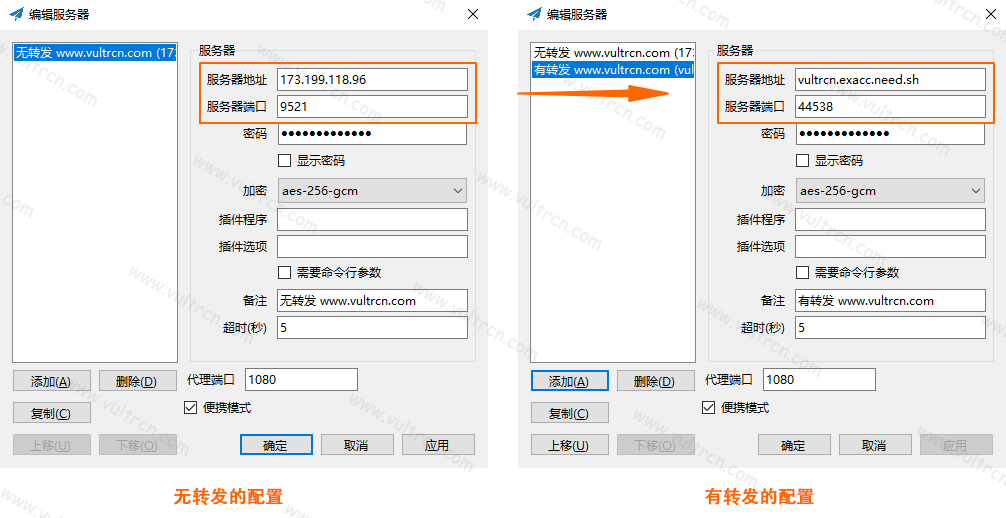1006x518 pixels.
Task: Click 复制(C) button in left window
Action: 51,413
